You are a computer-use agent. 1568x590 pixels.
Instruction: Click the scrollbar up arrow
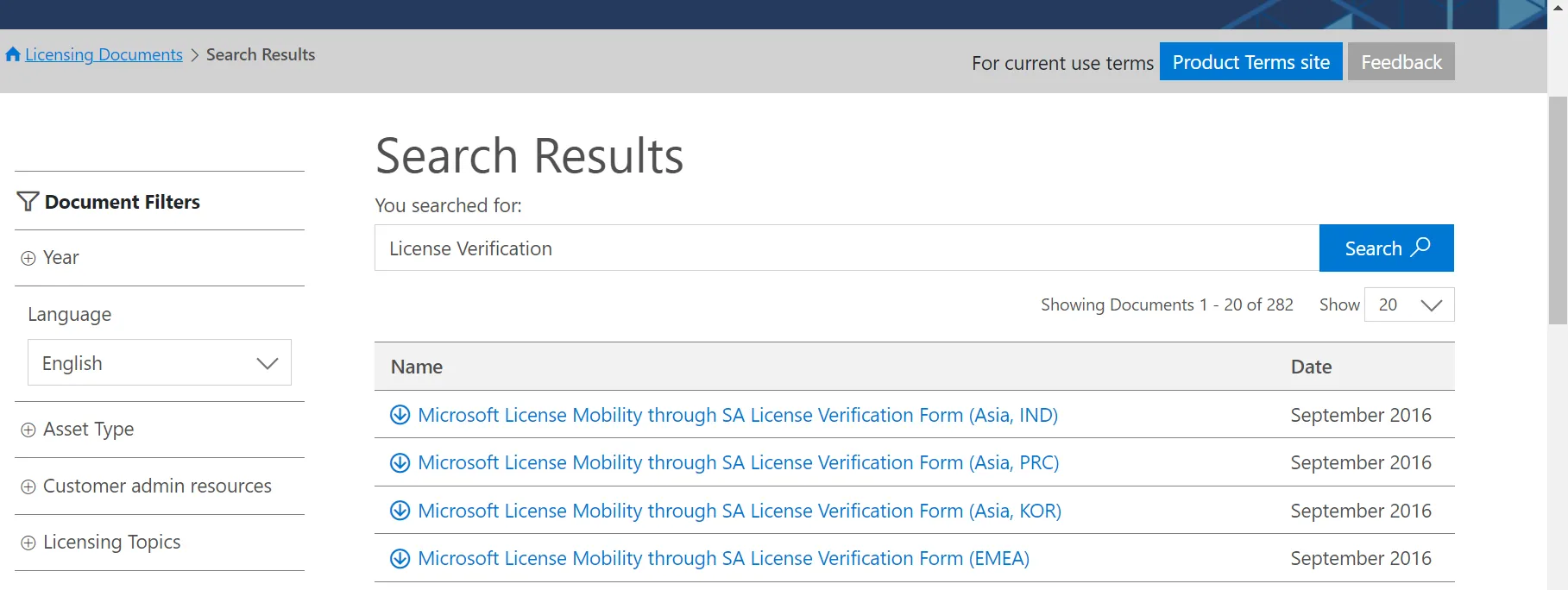(1558, 7)
